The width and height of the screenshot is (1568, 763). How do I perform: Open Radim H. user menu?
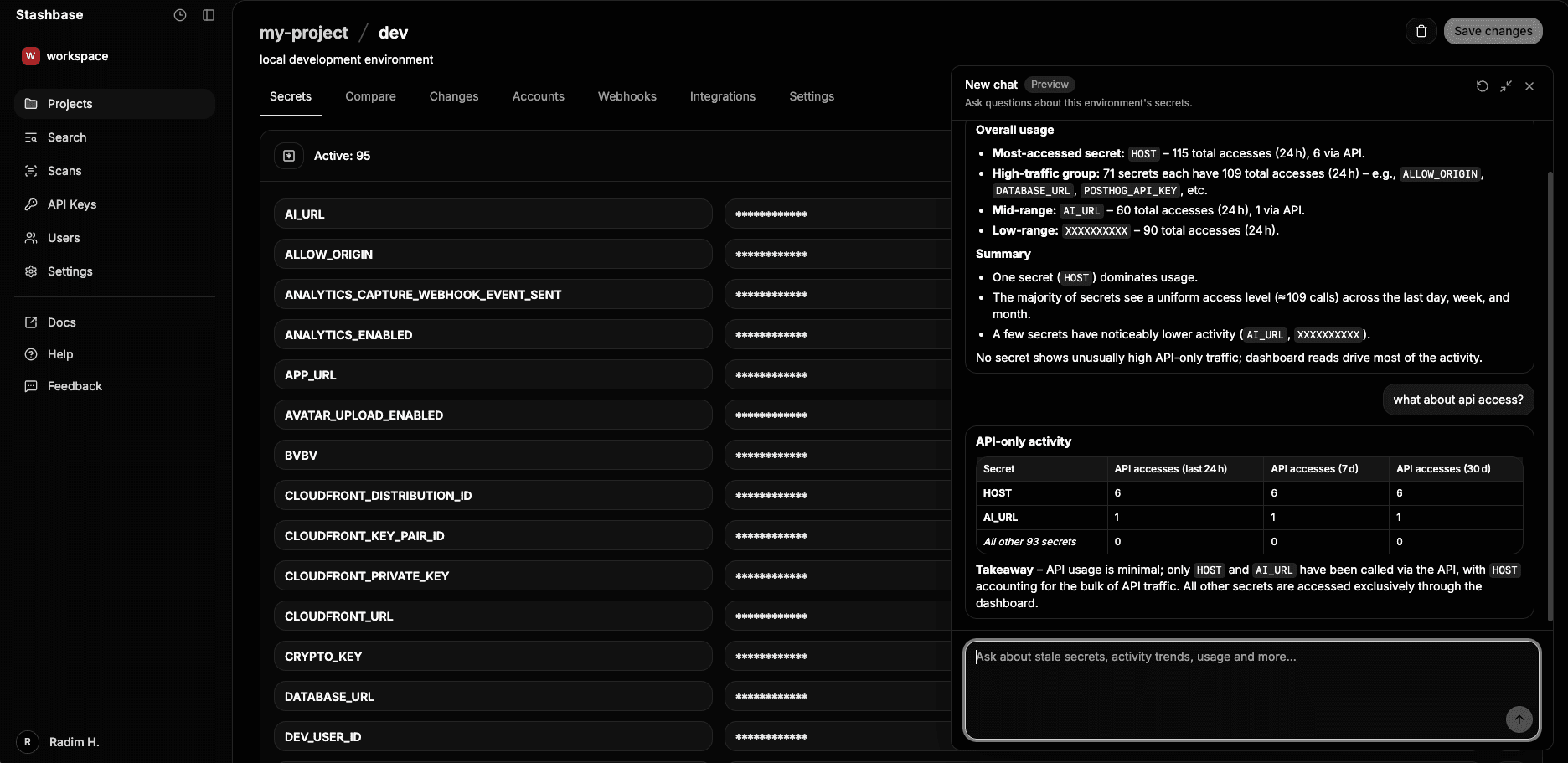75,742
